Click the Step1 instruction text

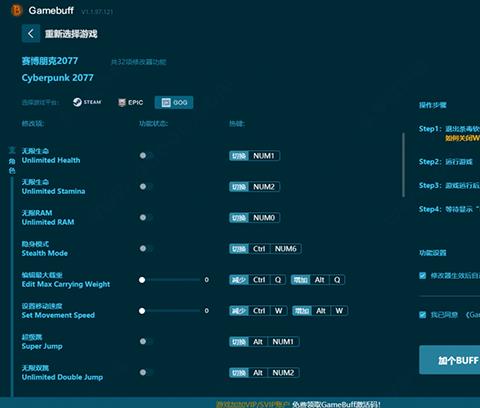449,129
